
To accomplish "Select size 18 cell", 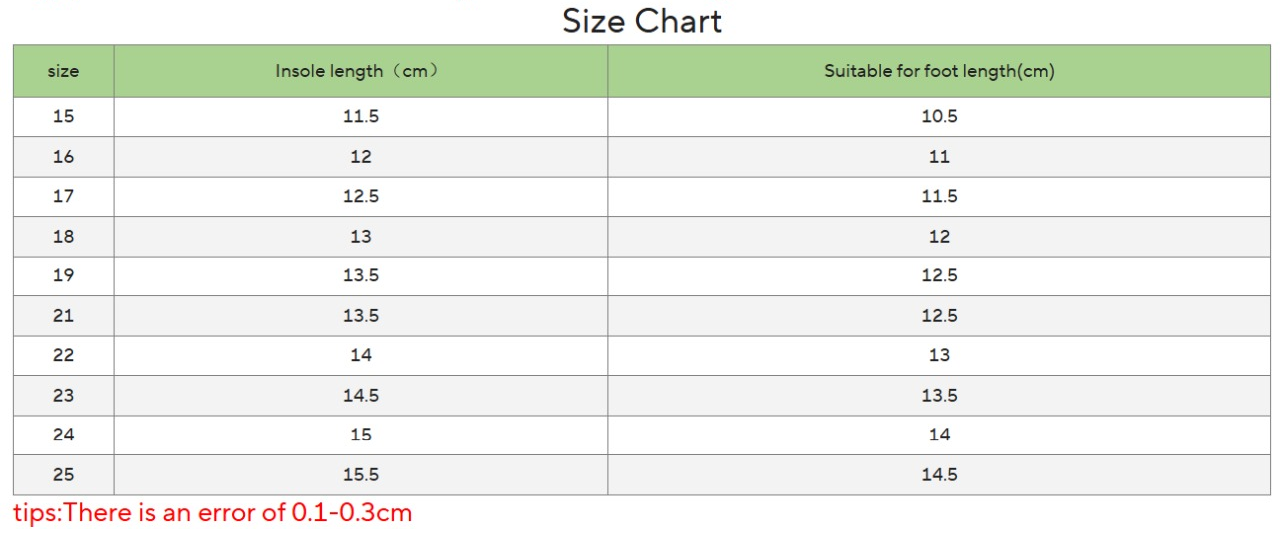I will tap(63, 236).
